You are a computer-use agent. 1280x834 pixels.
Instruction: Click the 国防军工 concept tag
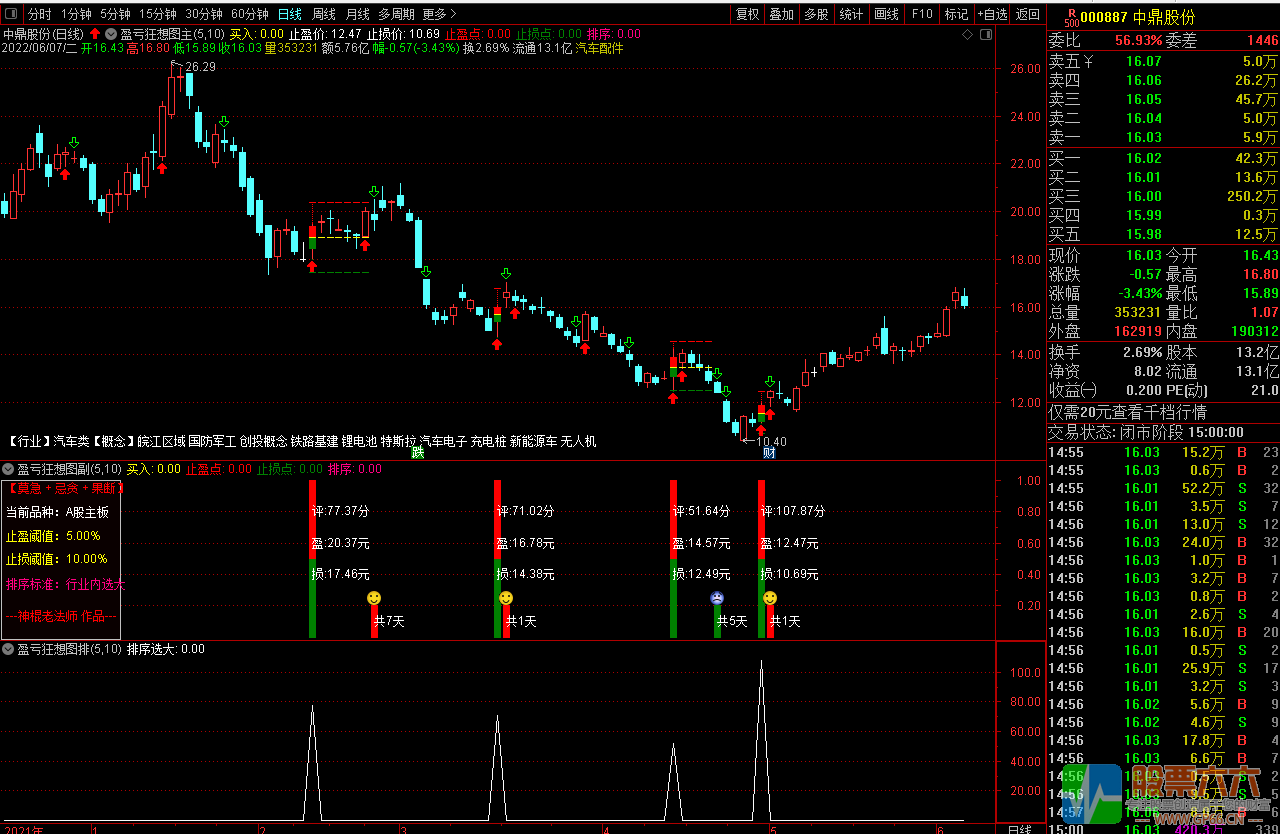click(x=212, y=441)
